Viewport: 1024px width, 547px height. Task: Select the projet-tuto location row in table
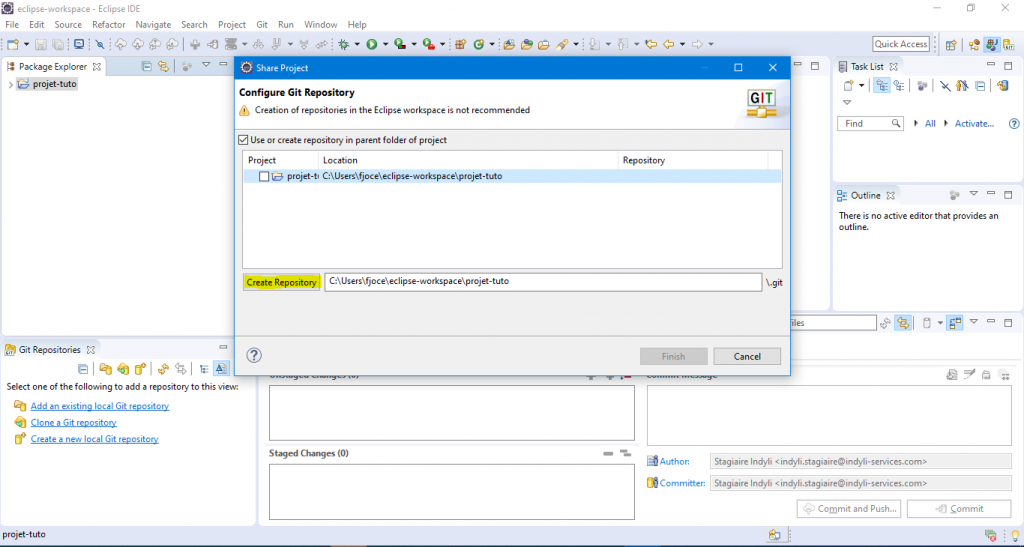[x=512, y=176]
